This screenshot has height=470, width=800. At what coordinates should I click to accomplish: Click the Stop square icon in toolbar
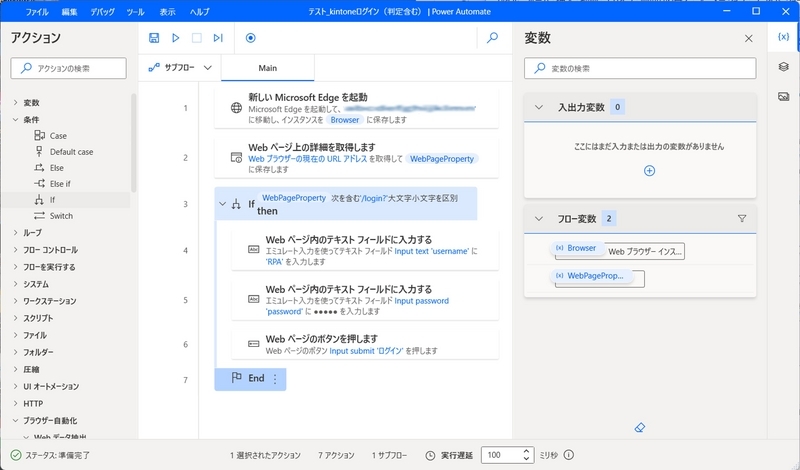(x=196, y=38)
